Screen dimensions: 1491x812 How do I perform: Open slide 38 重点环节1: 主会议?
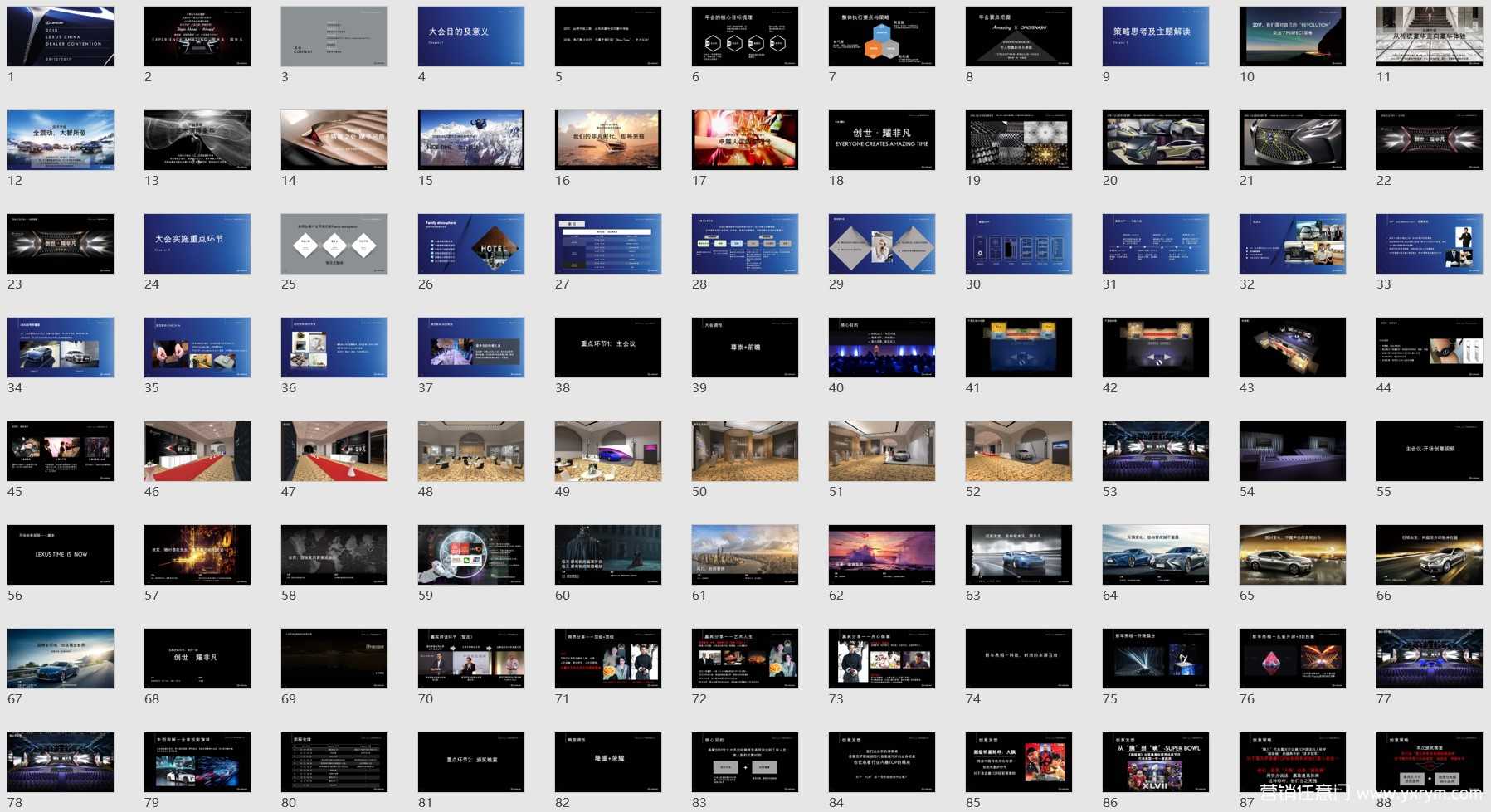coord(608,348)
